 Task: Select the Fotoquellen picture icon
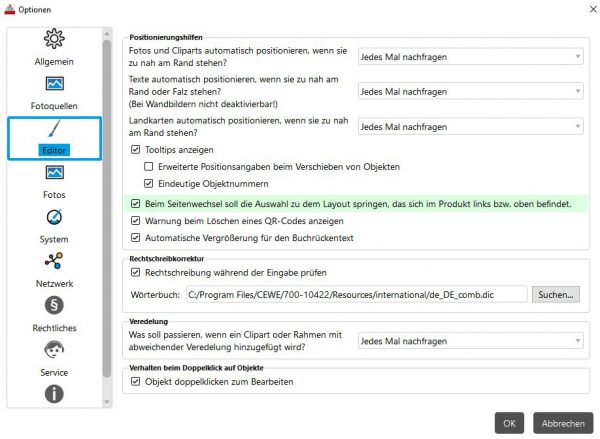[54, 84]
